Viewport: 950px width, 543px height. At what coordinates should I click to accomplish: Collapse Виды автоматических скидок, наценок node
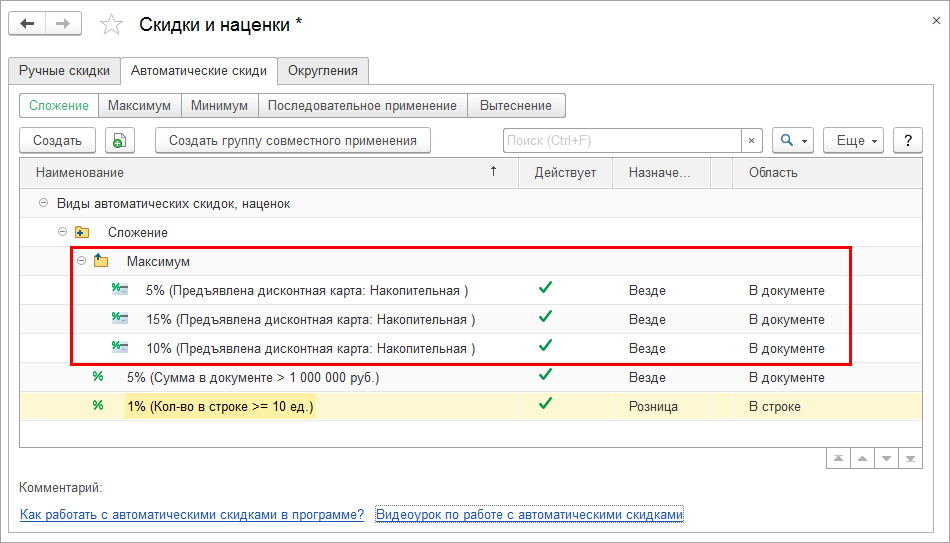43,203
